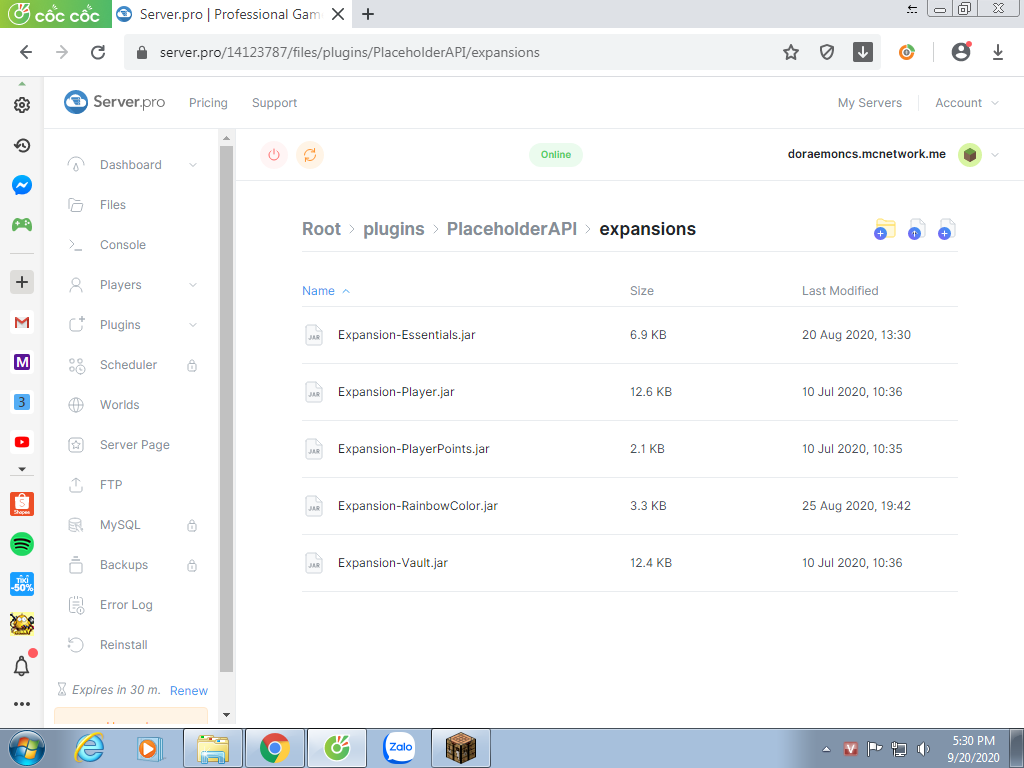Go back to the previous page
The height and width of the screenshot is (768, 1024).
coord(26,52)
